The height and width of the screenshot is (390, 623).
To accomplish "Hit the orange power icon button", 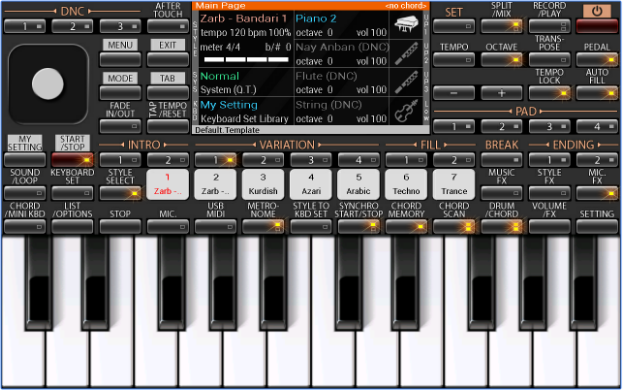I will pos(597,11).
